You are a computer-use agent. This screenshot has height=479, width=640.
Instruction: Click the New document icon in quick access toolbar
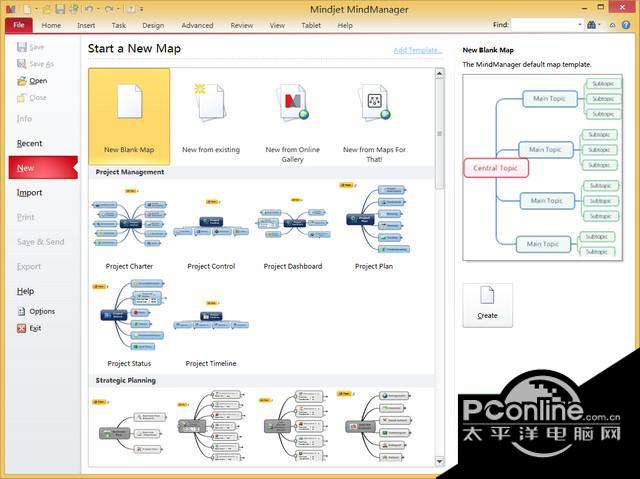27,9
